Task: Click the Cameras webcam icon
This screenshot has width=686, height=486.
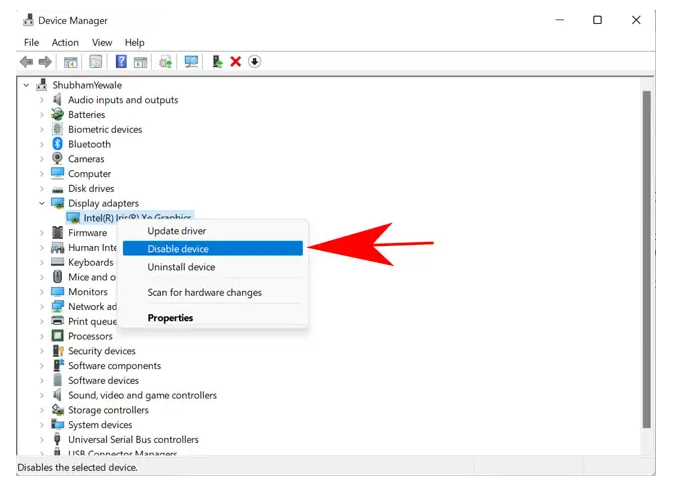Action: pos(57,158)
